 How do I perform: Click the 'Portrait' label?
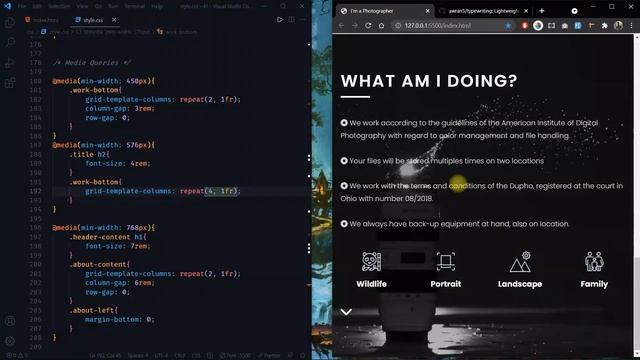pyautogui.click(x=446, y=284)
